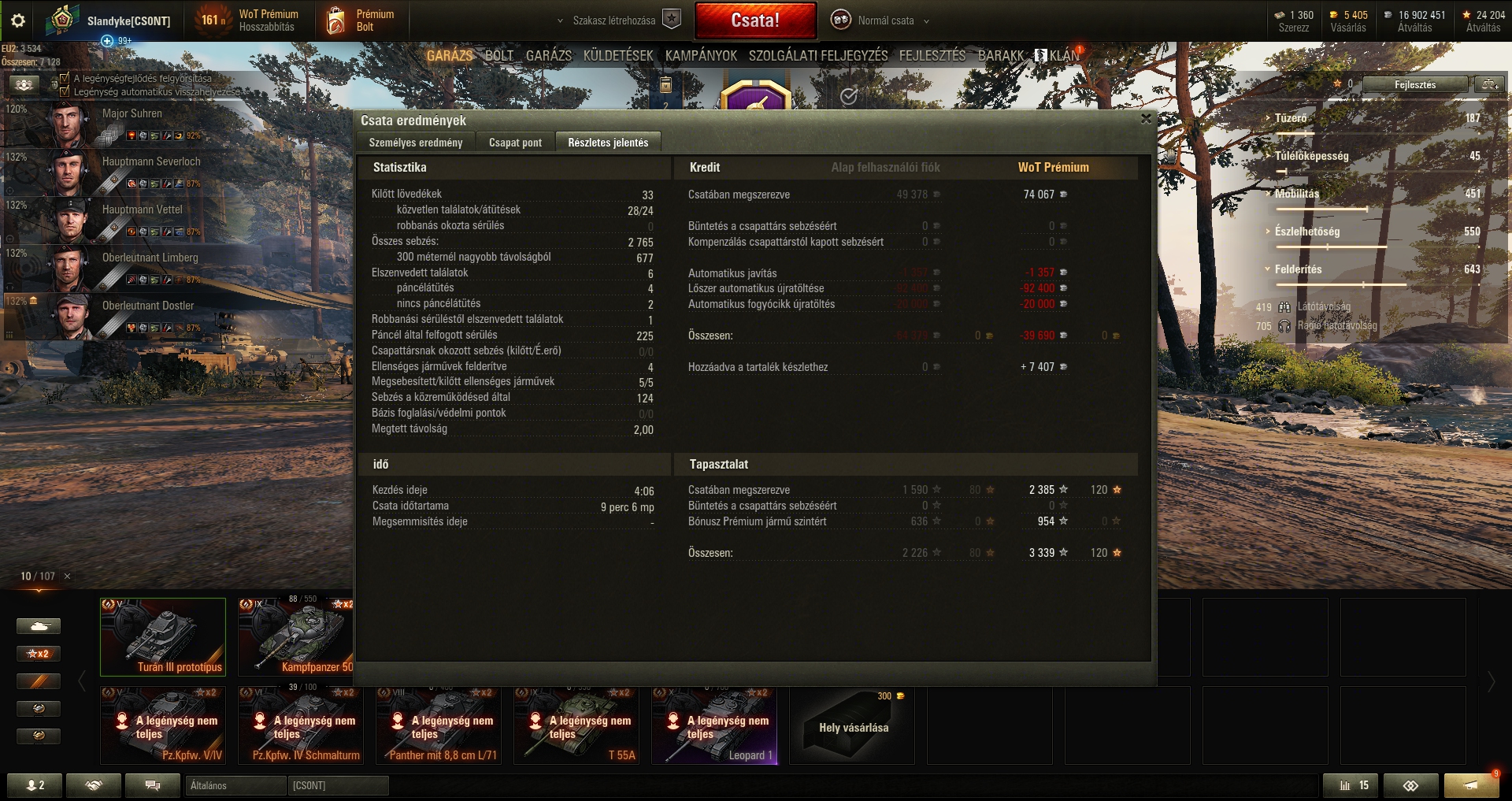
Task: Toggle the tank type carousel filter
Action: pyautogui.click(x=39, y=626)
